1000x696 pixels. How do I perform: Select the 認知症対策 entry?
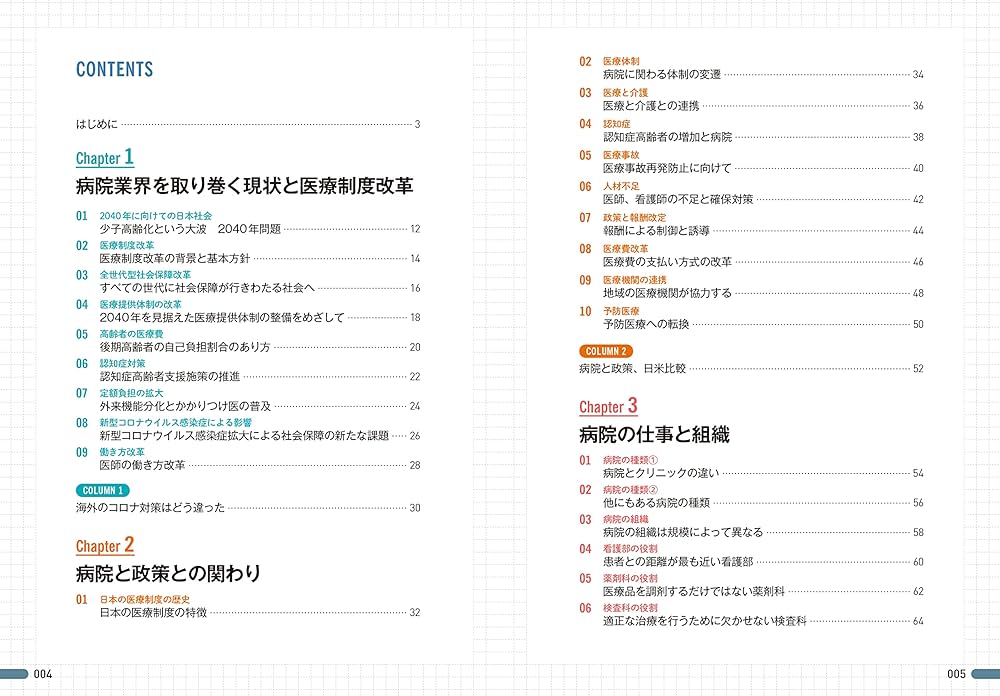tap(122, 366)
